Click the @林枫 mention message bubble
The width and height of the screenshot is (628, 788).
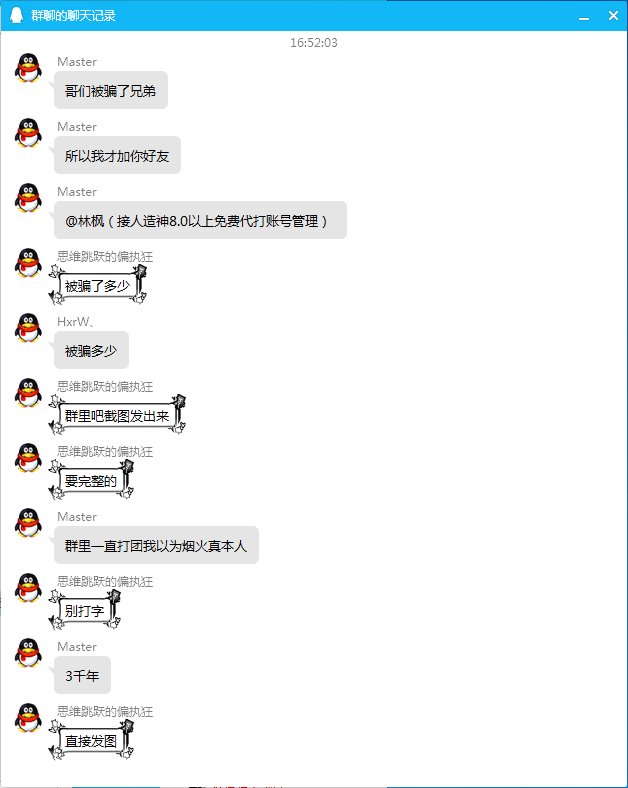pyautogui.click(x=200, y=220)
